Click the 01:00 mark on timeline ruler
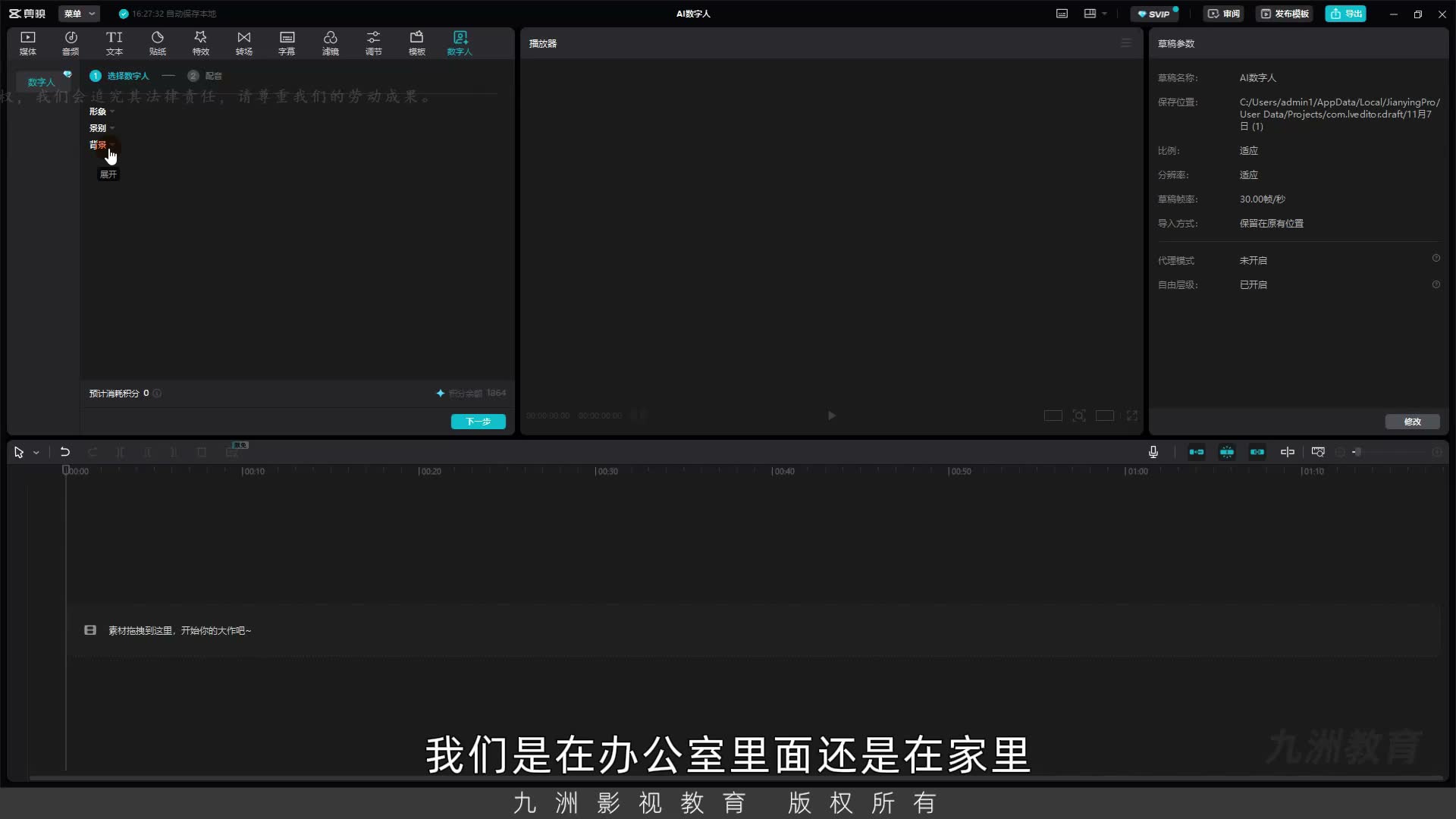Image resolution: width=1456 pixels, height=819 pixels. (x=1136, y=472)
